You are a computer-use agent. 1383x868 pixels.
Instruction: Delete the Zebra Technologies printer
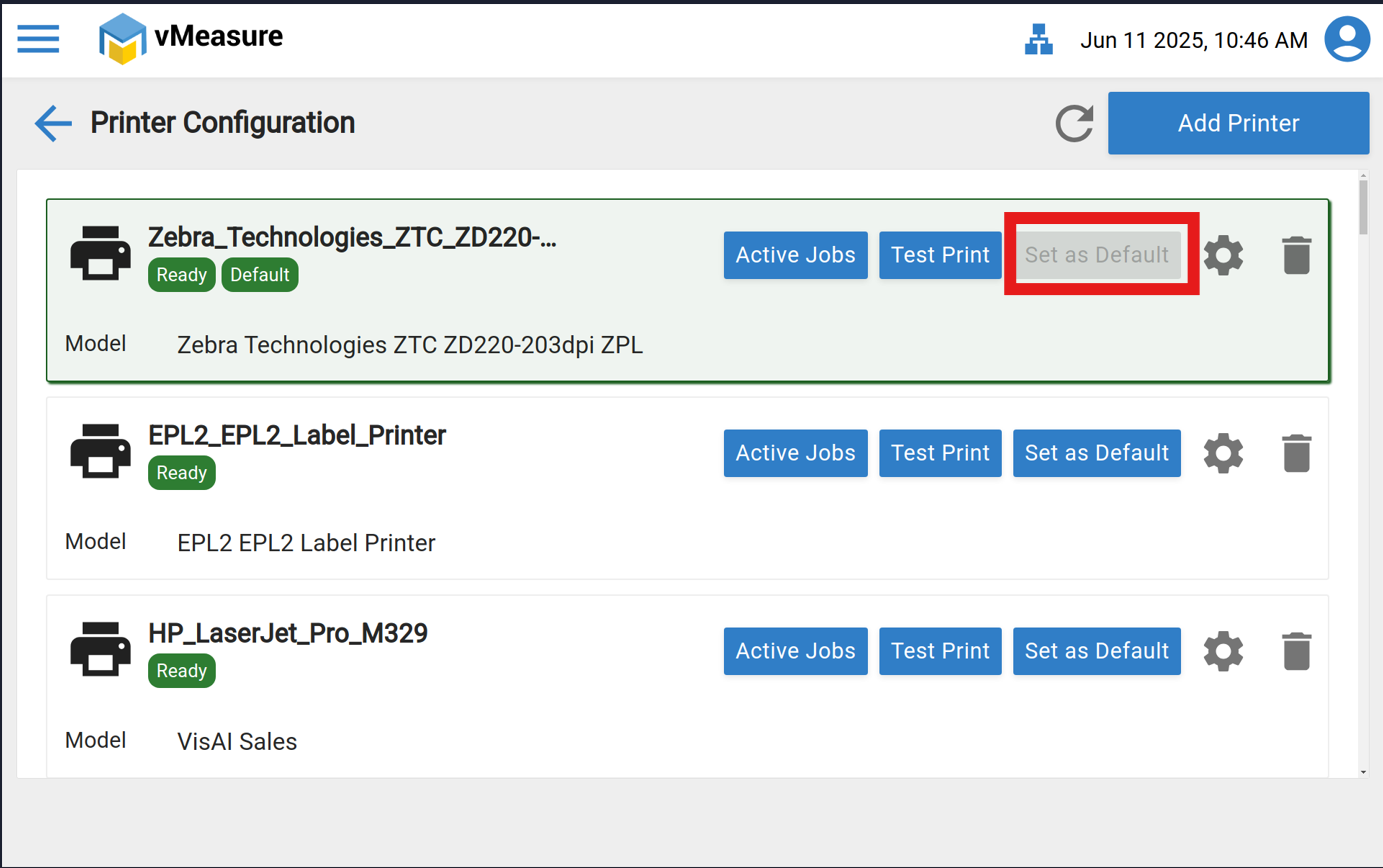click(1296, 256)
